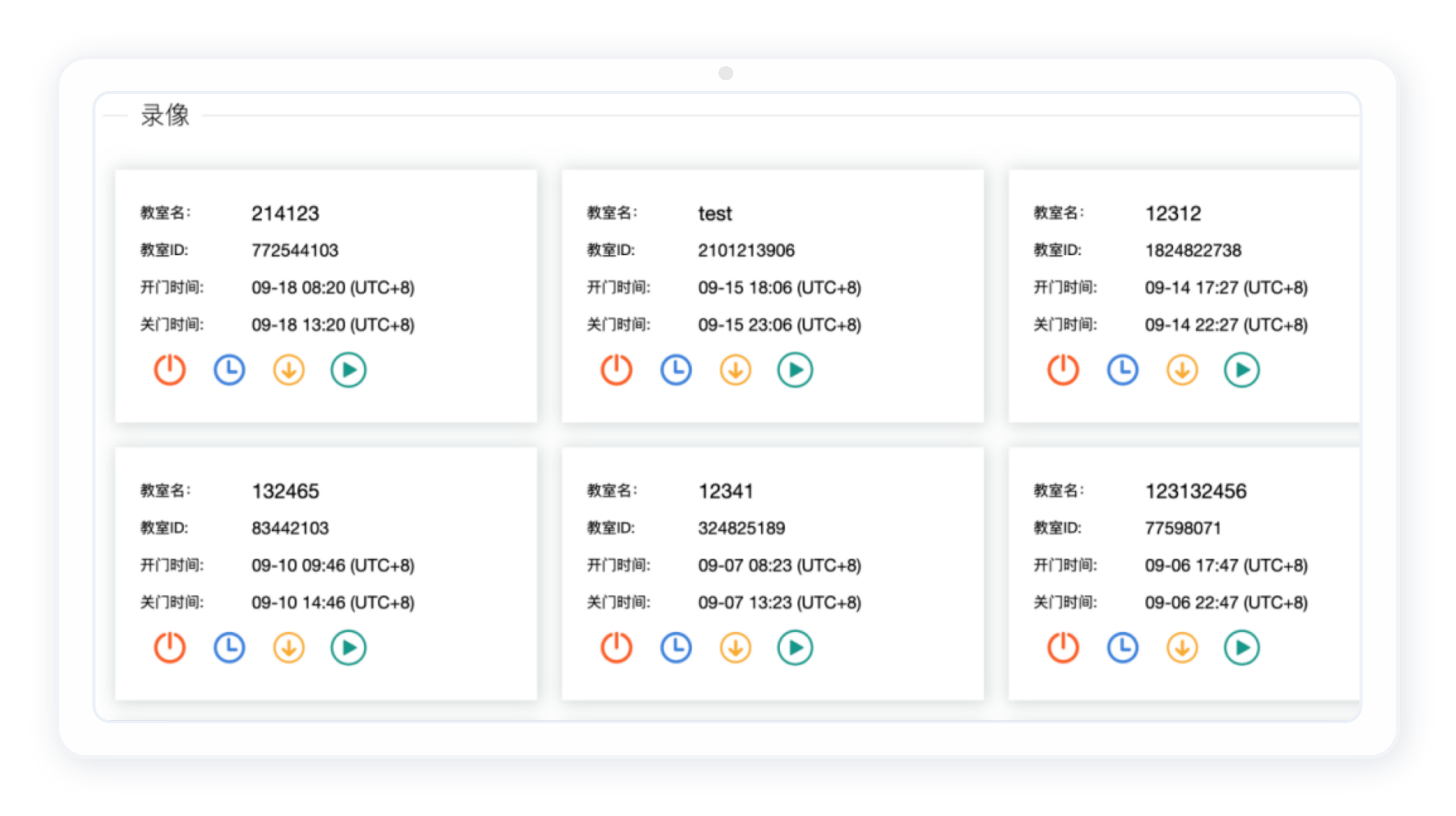Play the recording of classroom 123132456
This screenshot has width=1456, height=816.
1242,647
